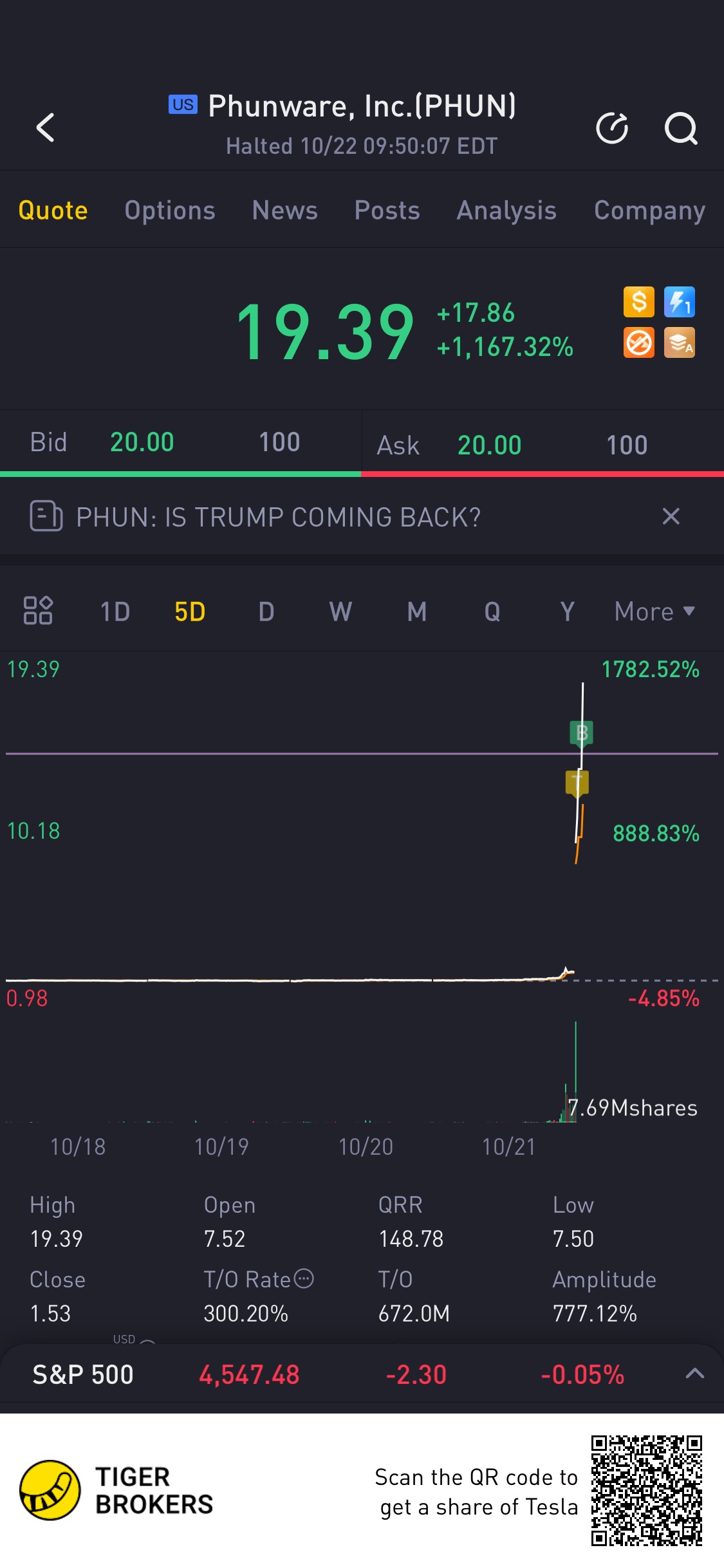Screen dimensions: 724x1568
Task: Select the W weekly chart period
Action: click(x=341, y=611)
